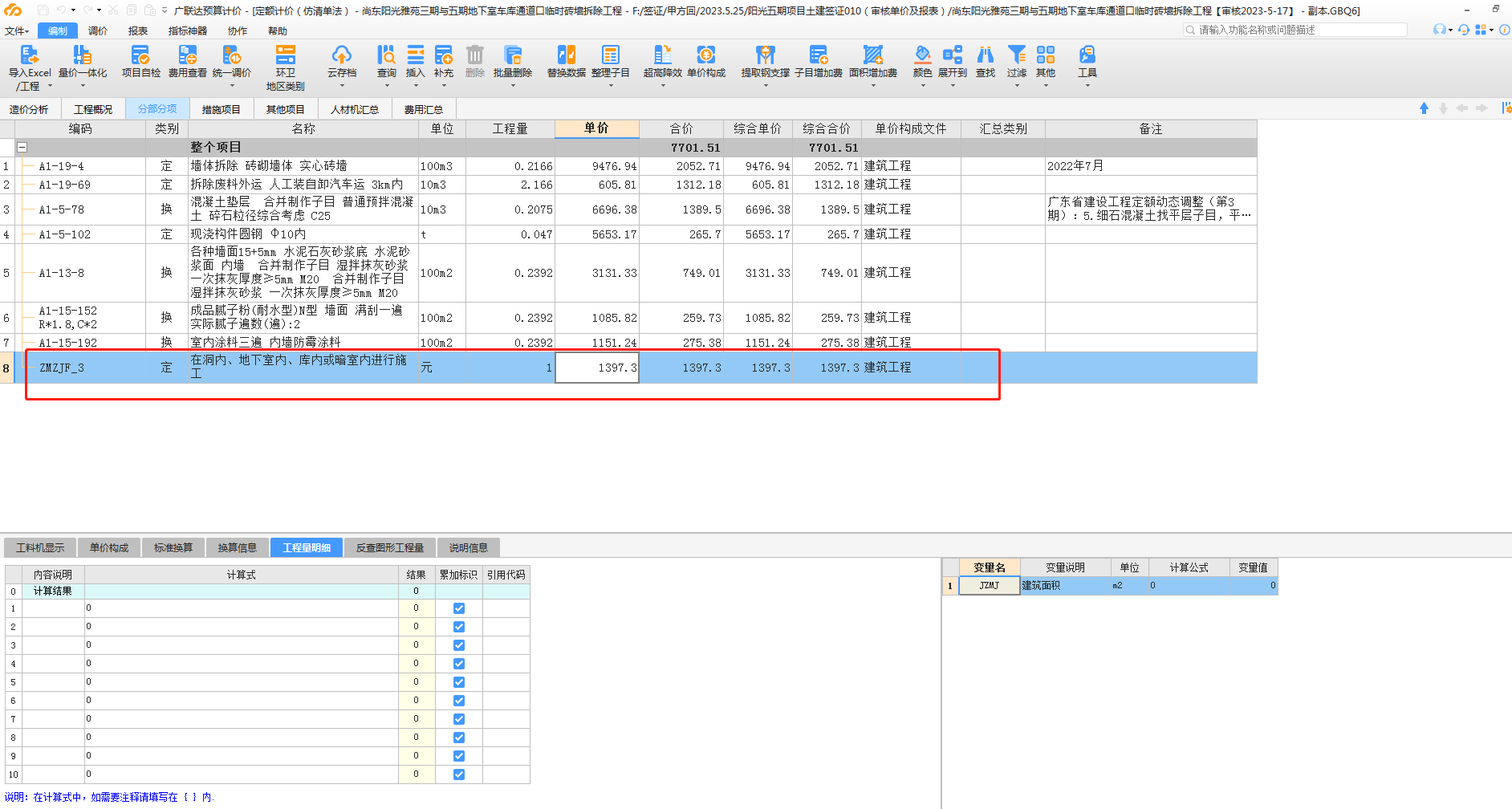Viewport: 1512px width, 809px height.
Task: Open the 工料机显示 bottom tab
Action: click(40, 547)
